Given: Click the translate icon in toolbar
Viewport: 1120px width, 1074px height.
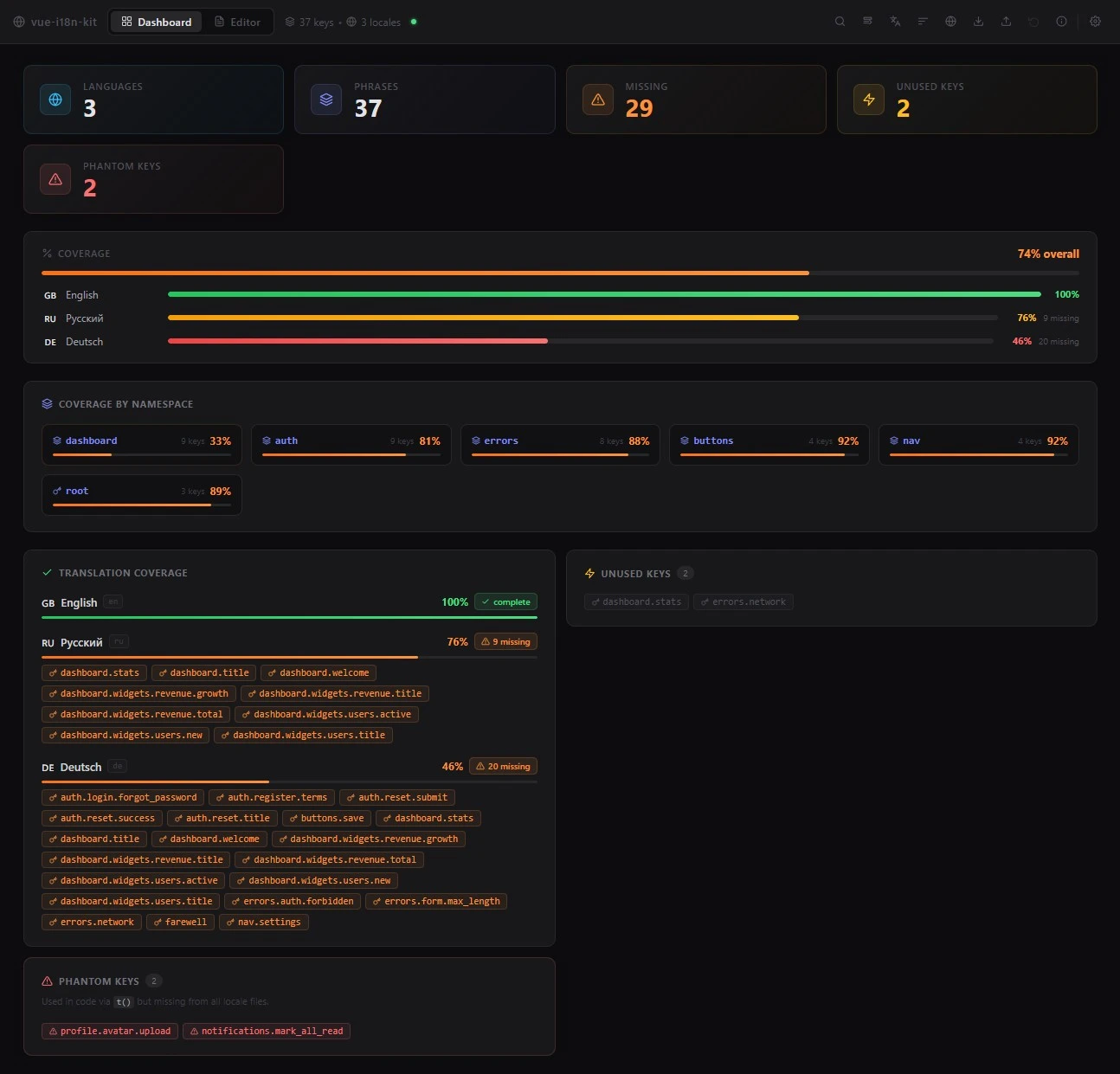Looking at the screenshot, I should (x=895, y=22).
